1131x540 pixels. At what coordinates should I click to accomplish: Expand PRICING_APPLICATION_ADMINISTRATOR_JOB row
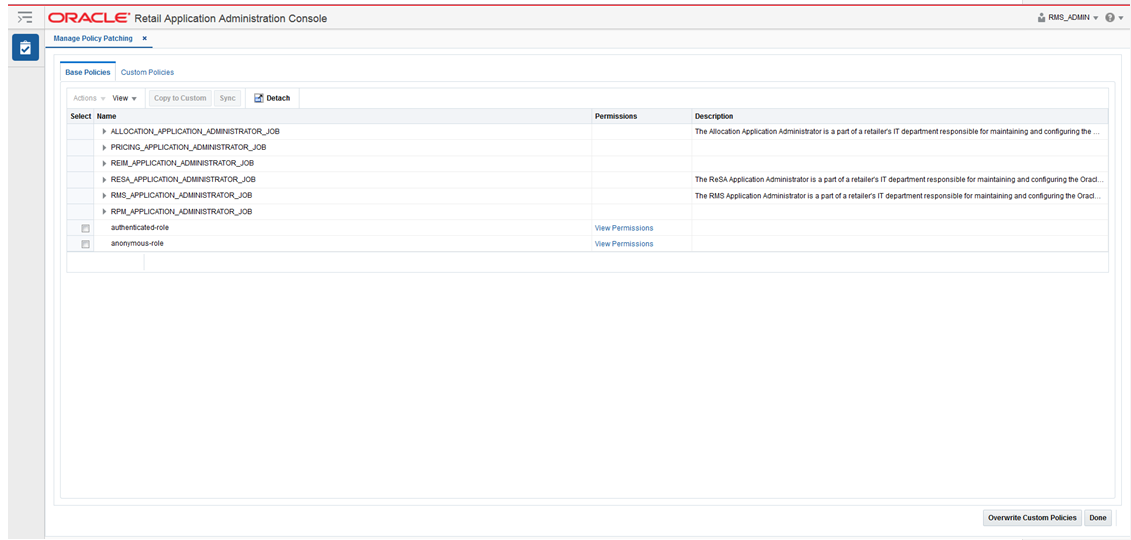pos(105,147)
